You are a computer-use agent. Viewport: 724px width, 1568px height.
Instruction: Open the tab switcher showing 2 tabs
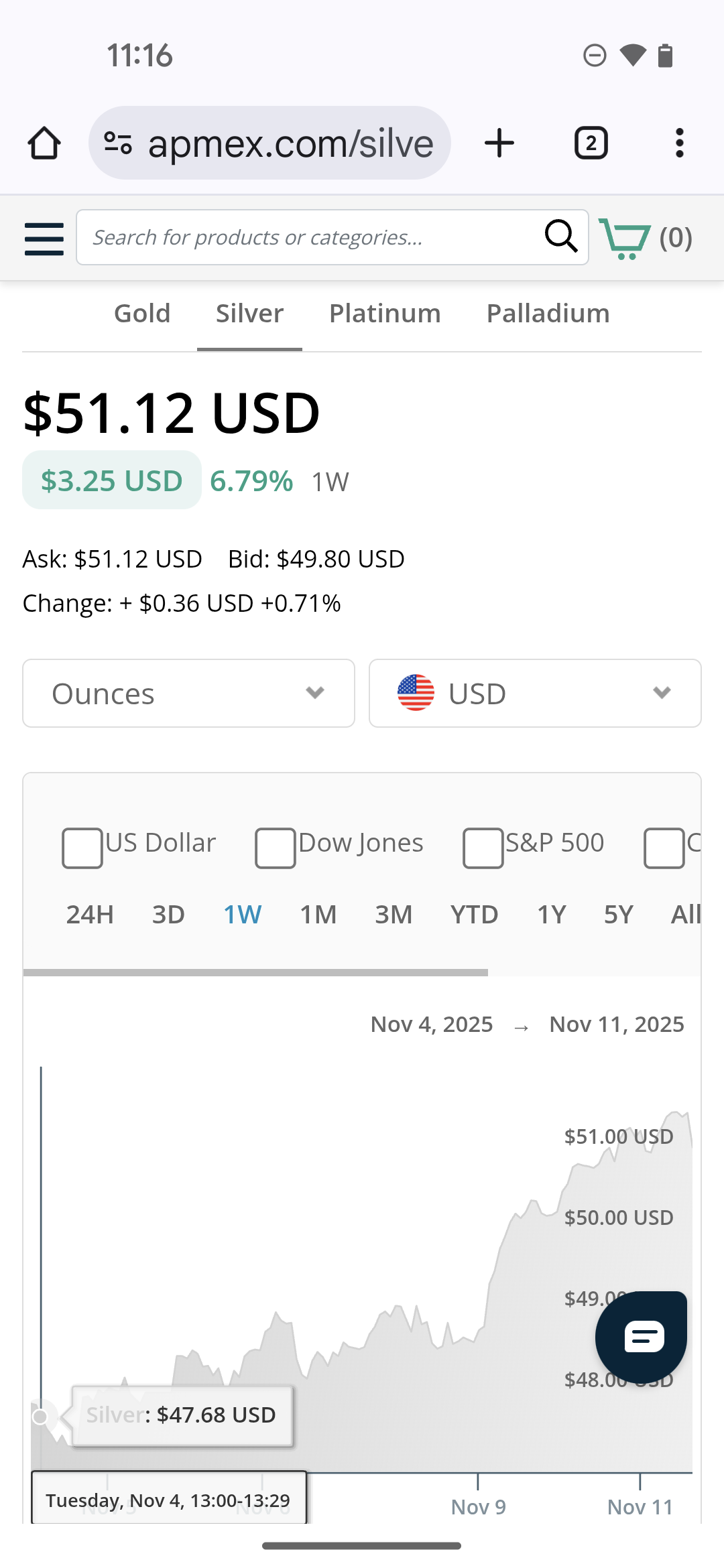(x=591, y=143)
